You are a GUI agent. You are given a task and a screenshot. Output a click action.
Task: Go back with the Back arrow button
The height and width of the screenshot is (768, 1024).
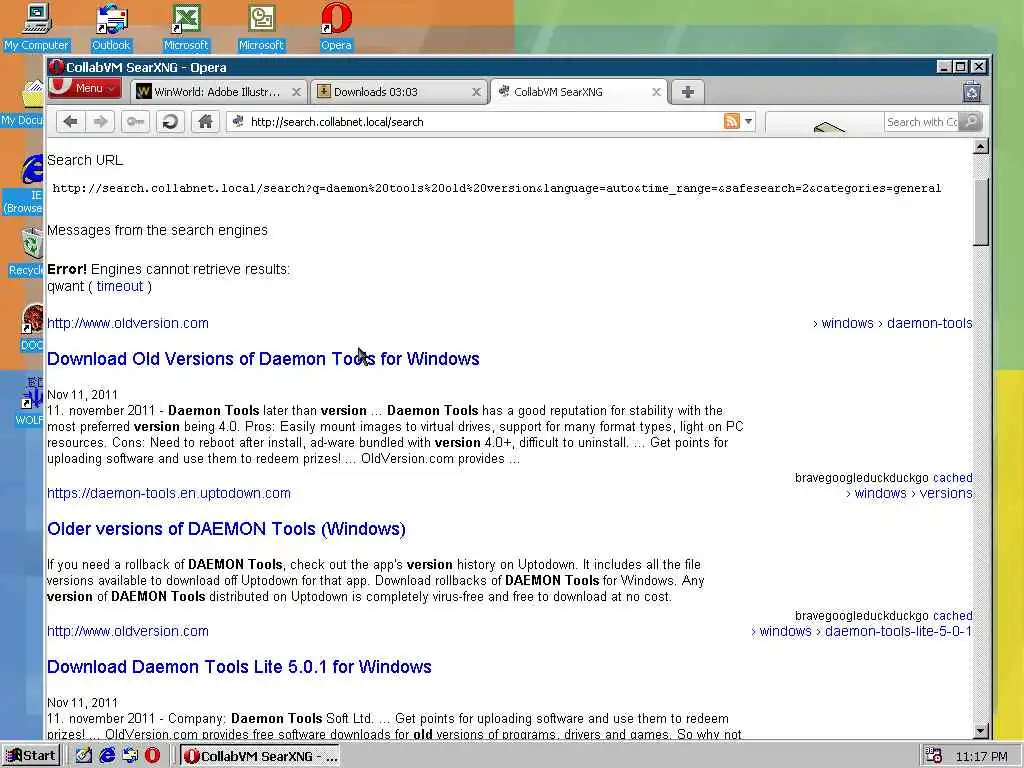click(x=71, y=121)
